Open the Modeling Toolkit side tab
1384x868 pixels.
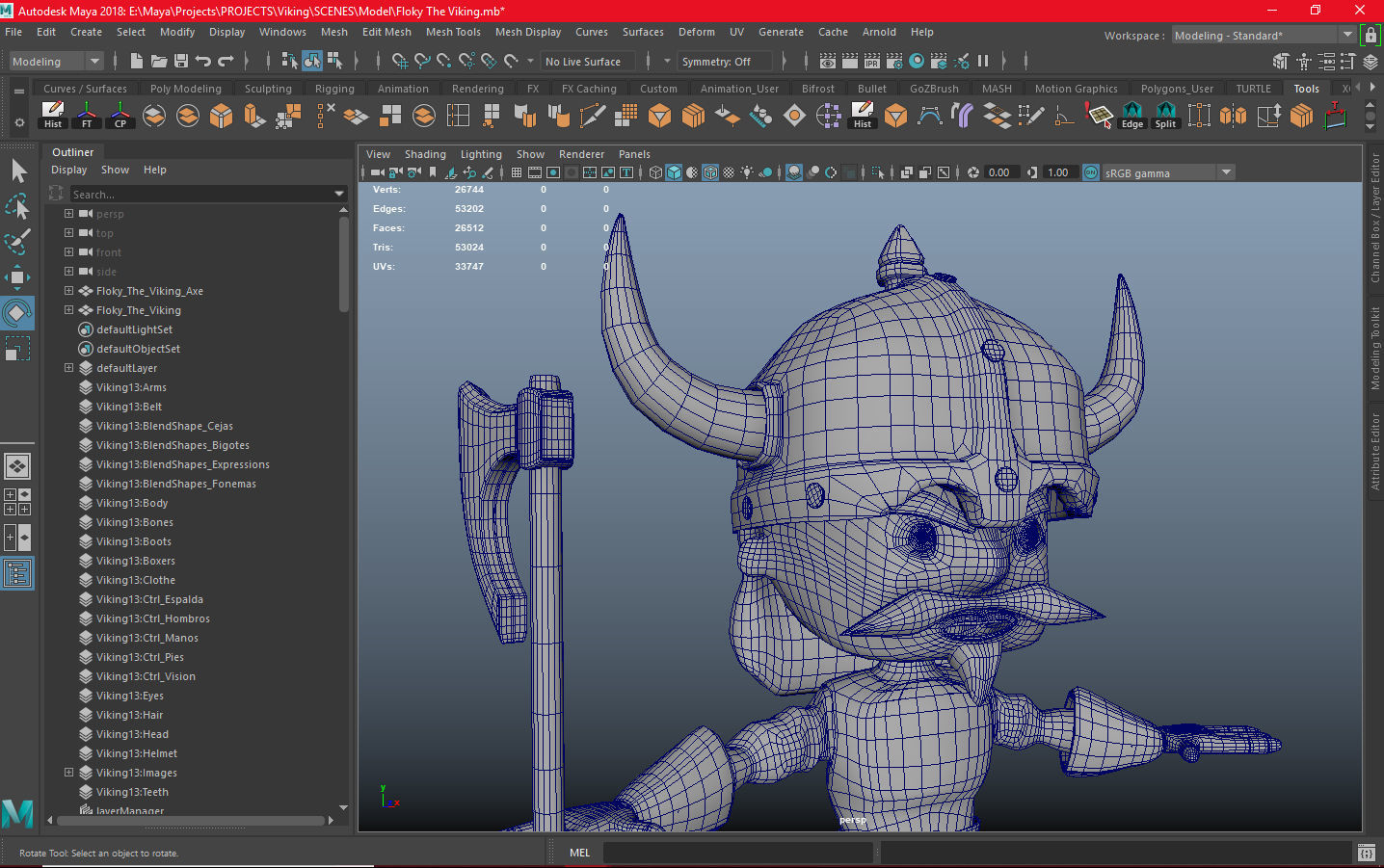click(x=1375, y=348)
